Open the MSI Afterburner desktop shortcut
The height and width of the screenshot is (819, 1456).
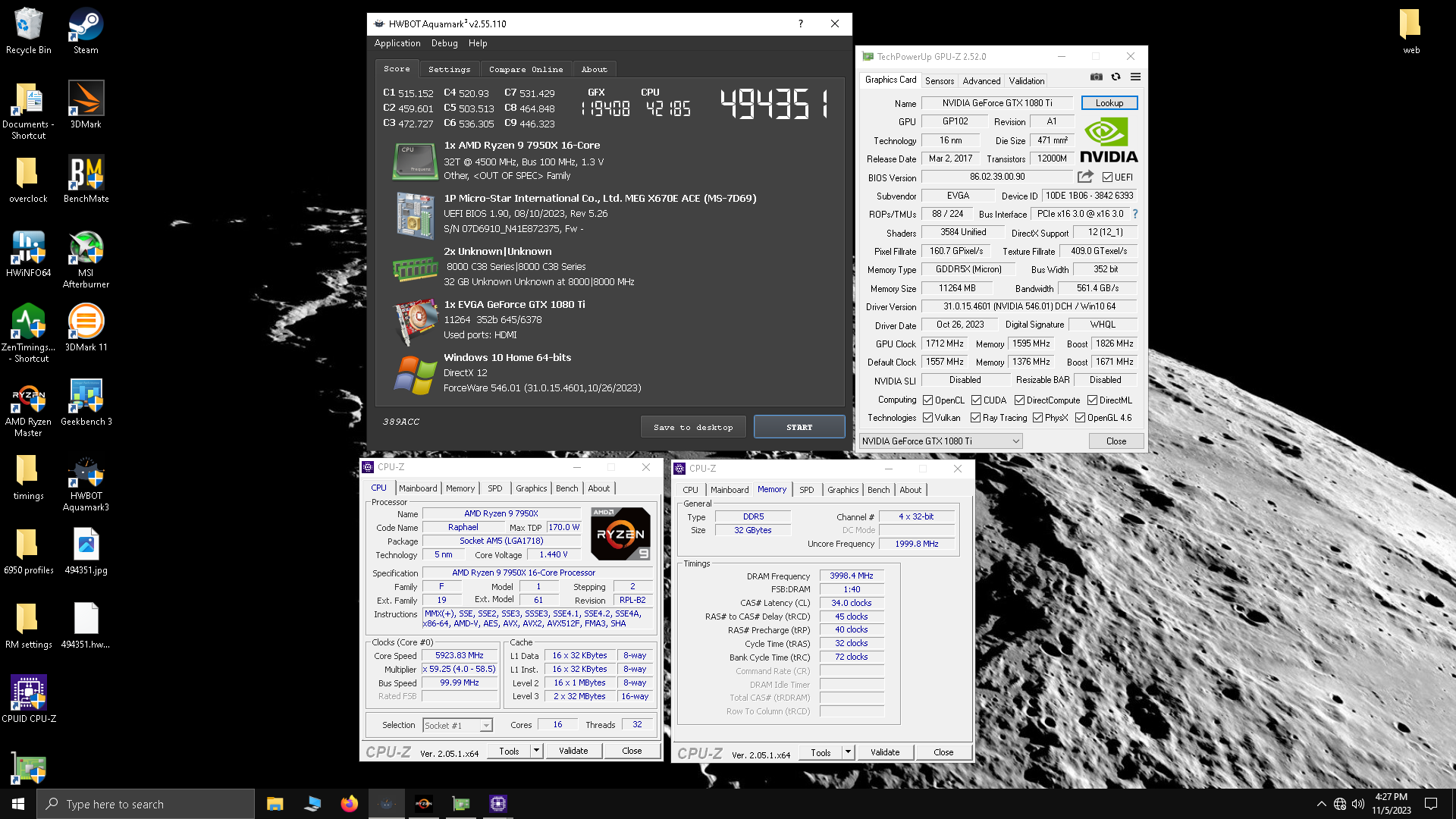pos(86,259)
